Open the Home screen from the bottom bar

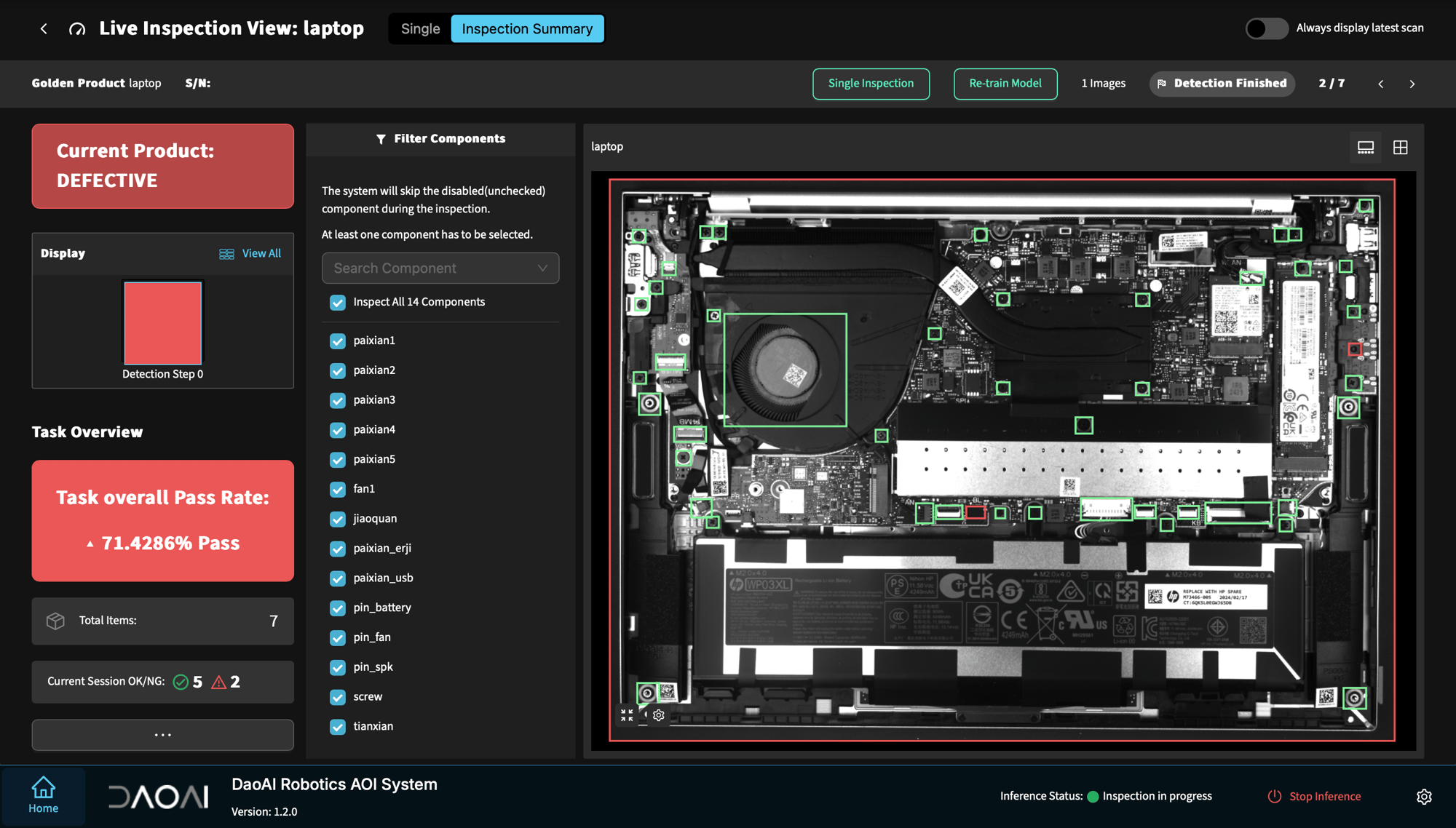click(43, 796)
